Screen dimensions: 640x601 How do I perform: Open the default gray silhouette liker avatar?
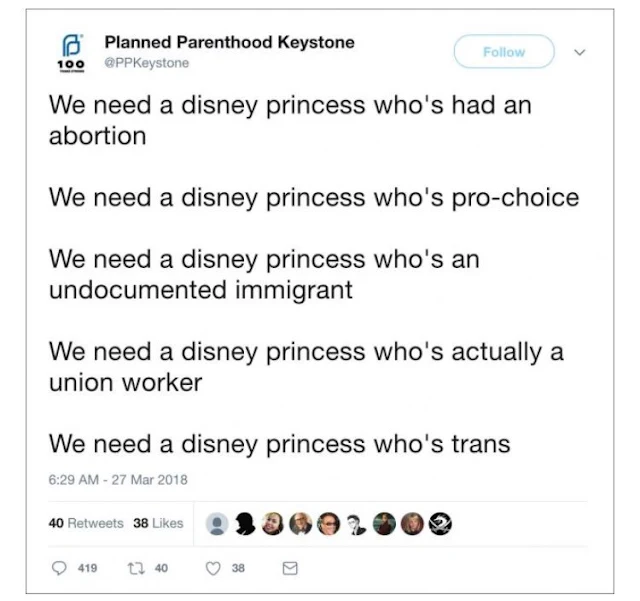[x=216, y=523]
